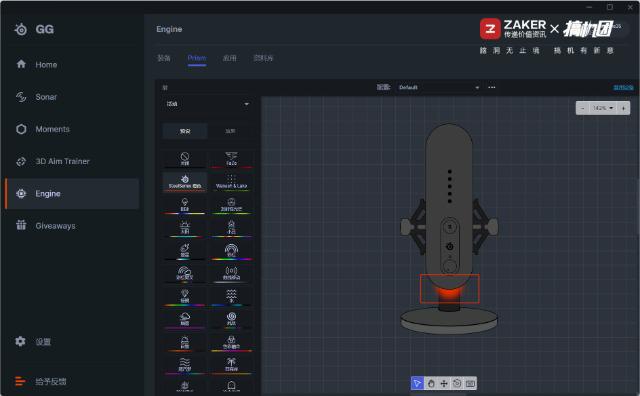Pick the Wasabi & Lake effect
The height and width of the screenshot is (396, 640).
[231, 182]
